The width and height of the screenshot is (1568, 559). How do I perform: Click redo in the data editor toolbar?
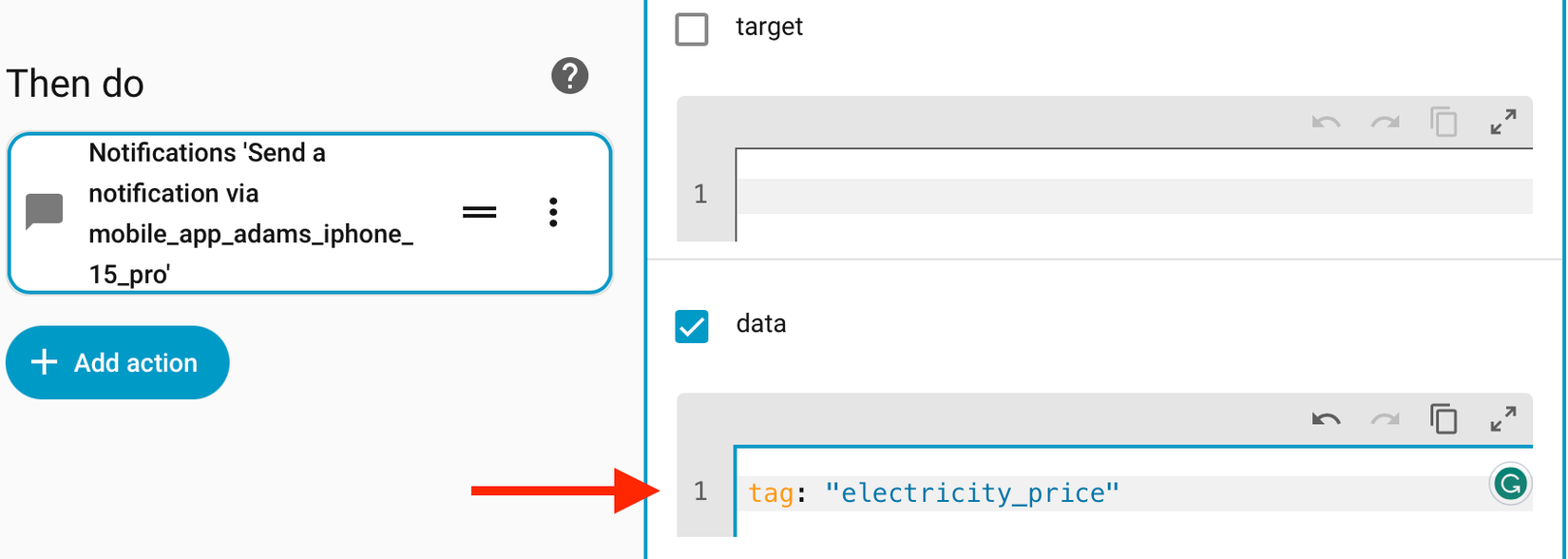(1385, 418)
